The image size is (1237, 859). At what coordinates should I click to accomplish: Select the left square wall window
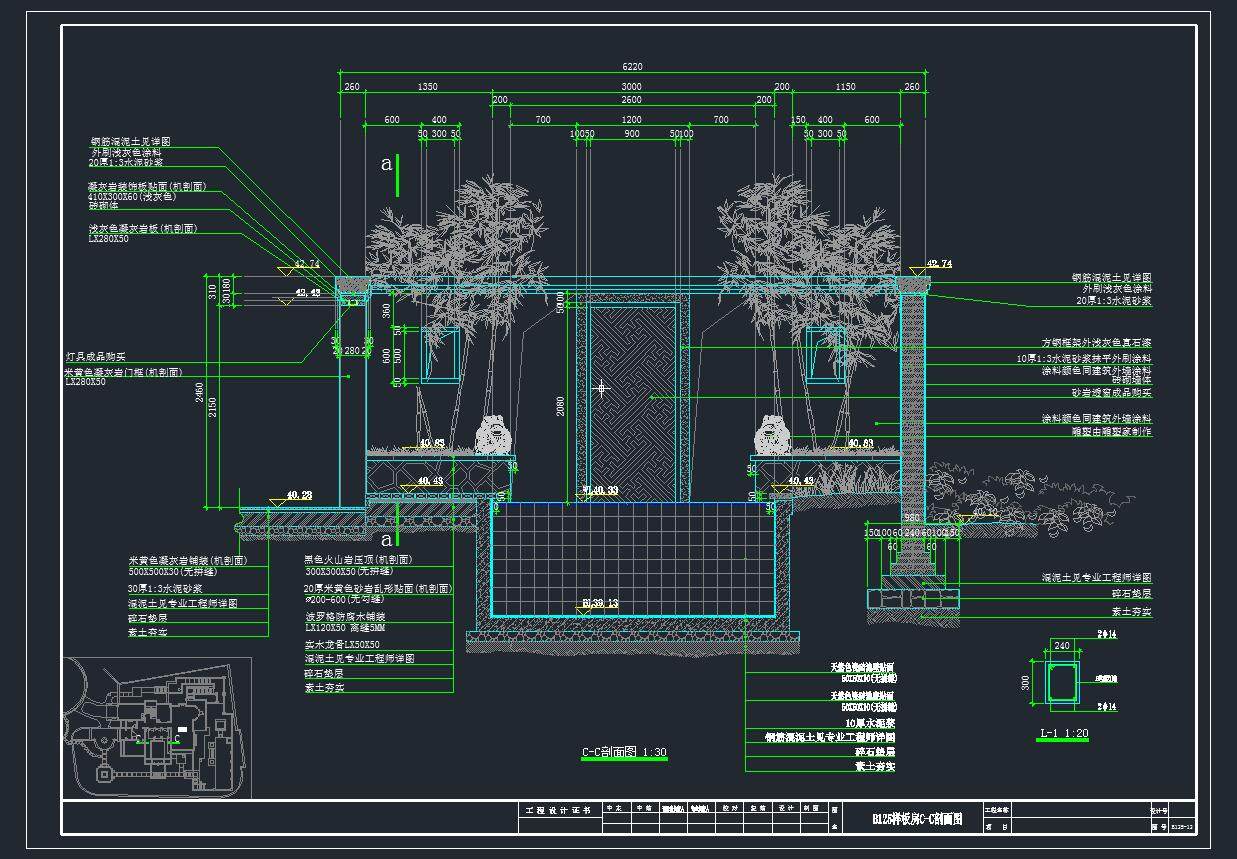click(x=440, y=355)
